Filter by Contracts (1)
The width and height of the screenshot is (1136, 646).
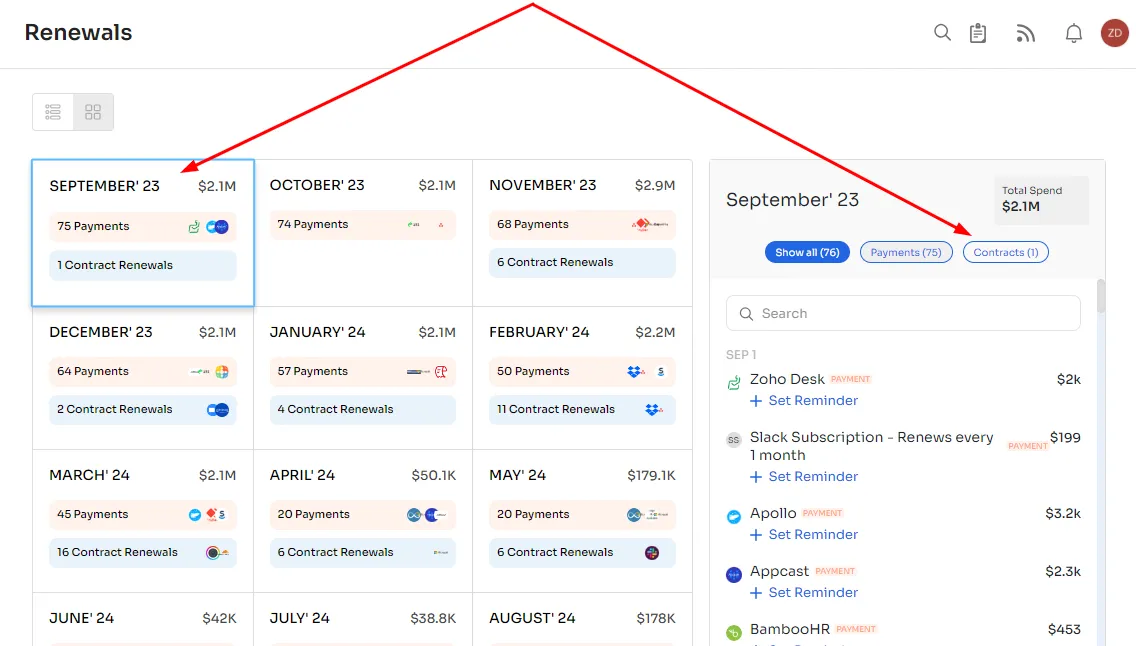pyautogui.click(x=1006, y=252)
